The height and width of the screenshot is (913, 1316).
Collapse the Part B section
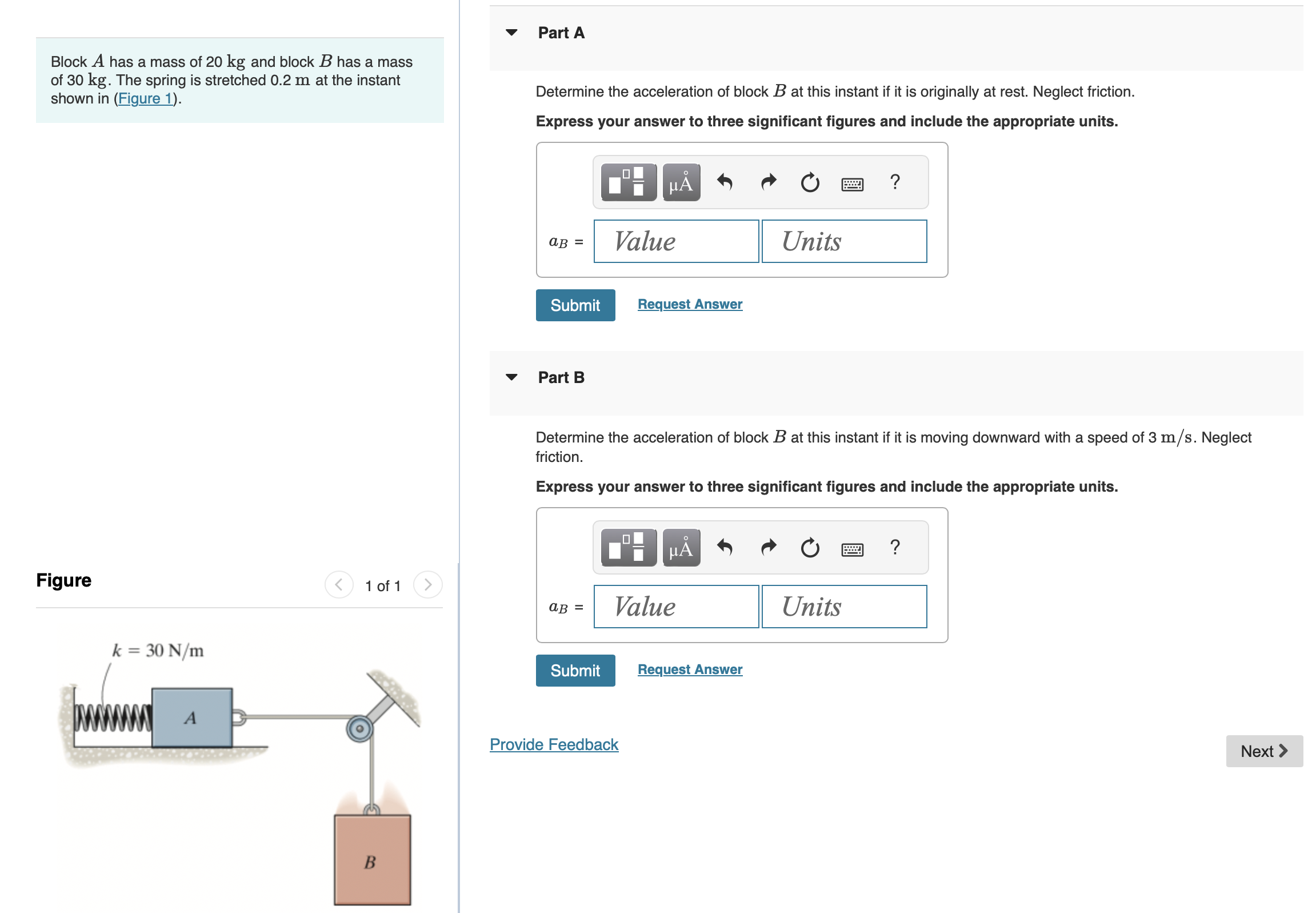point(511,377)
